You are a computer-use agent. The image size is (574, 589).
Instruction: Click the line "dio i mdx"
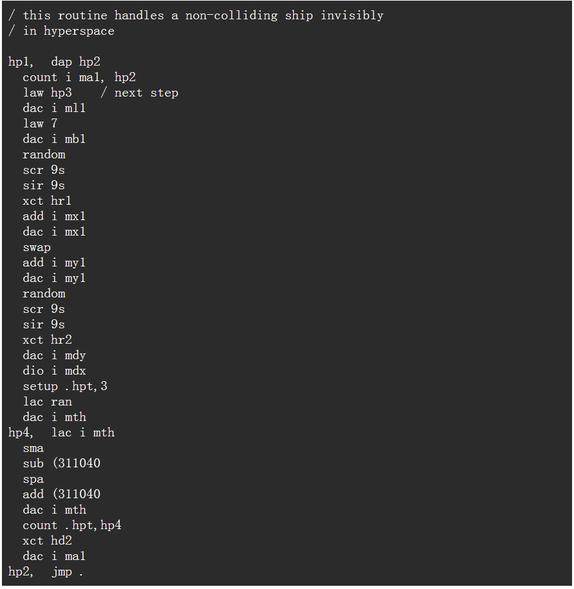pyautogui.click(x=54, y=371)
